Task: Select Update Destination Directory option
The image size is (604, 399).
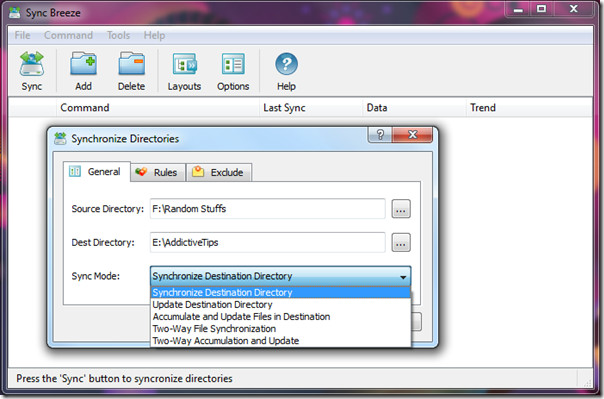Action: (280, 304)
